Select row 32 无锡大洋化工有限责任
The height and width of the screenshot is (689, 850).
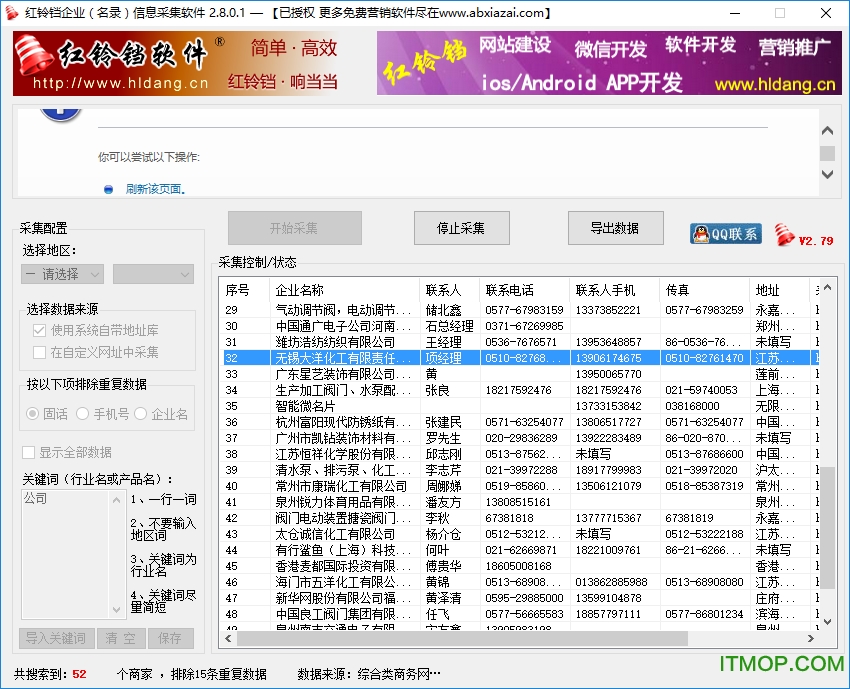(520, 358)
